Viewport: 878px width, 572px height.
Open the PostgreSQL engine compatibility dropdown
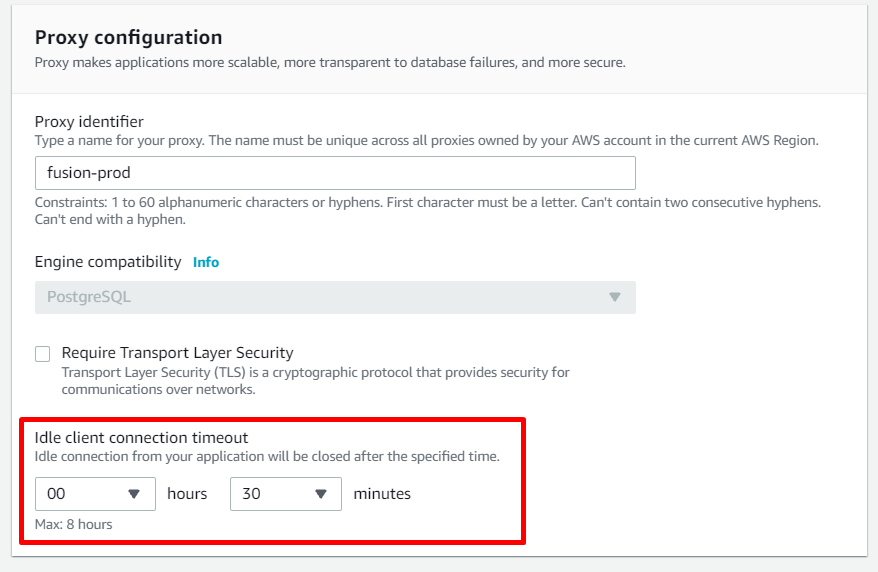[335, 297]
